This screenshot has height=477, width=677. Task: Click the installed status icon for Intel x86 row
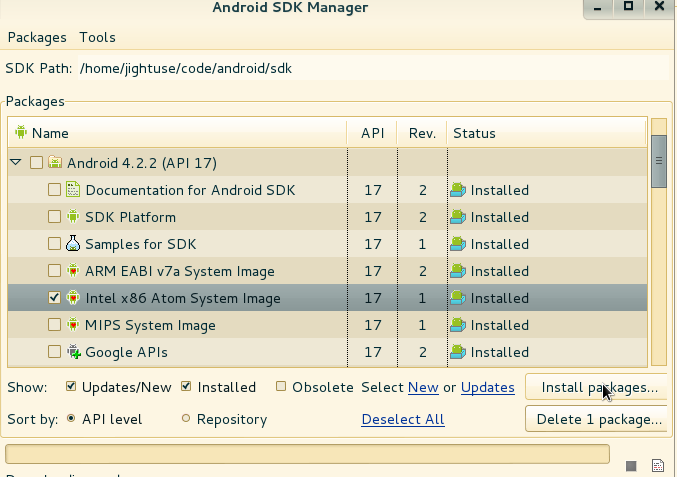[x=458, y=298]
